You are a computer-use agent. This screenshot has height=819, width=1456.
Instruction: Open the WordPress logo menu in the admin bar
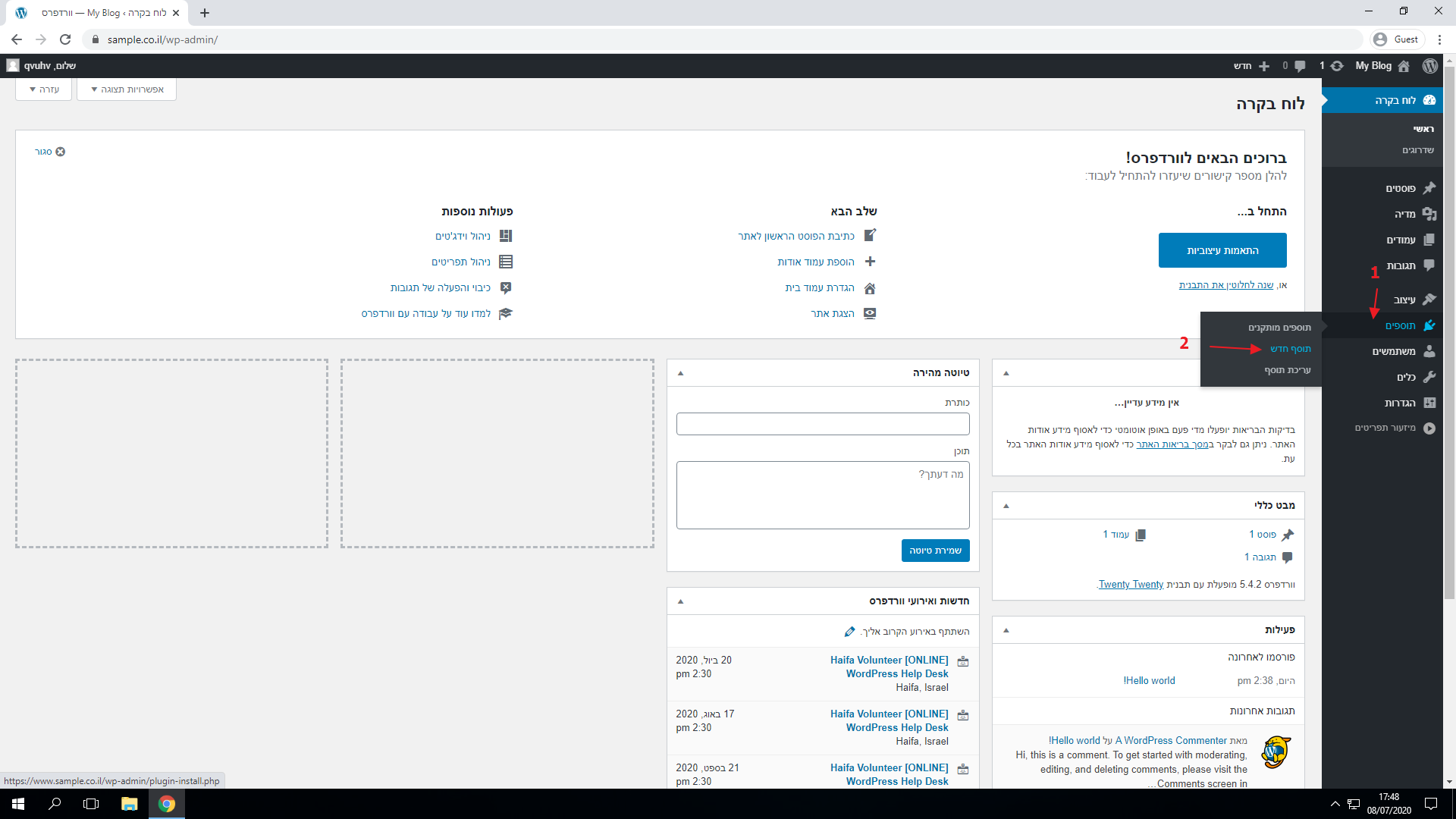[1430, 66]
